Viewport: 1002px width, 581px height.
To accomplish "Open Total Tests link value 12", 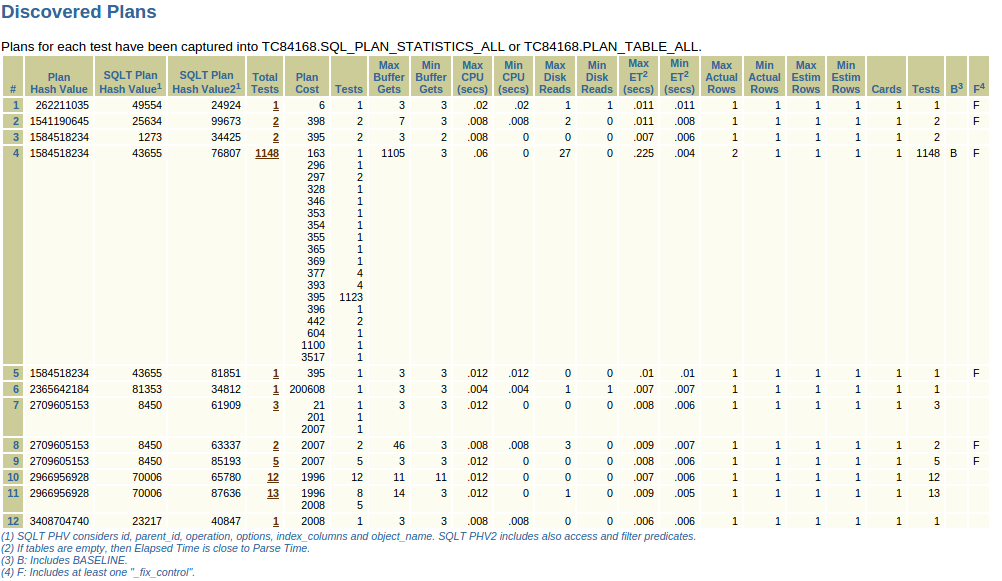I will point(273,477).
